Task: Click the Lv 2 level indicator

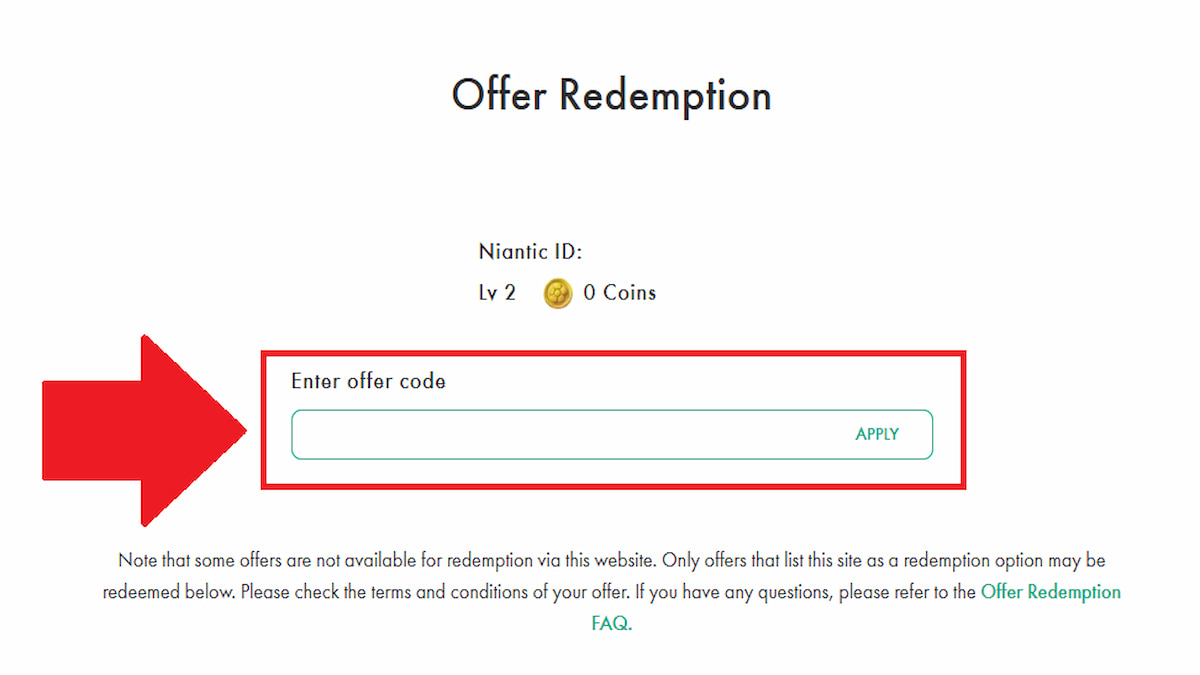Action: (x=497, y=293)
